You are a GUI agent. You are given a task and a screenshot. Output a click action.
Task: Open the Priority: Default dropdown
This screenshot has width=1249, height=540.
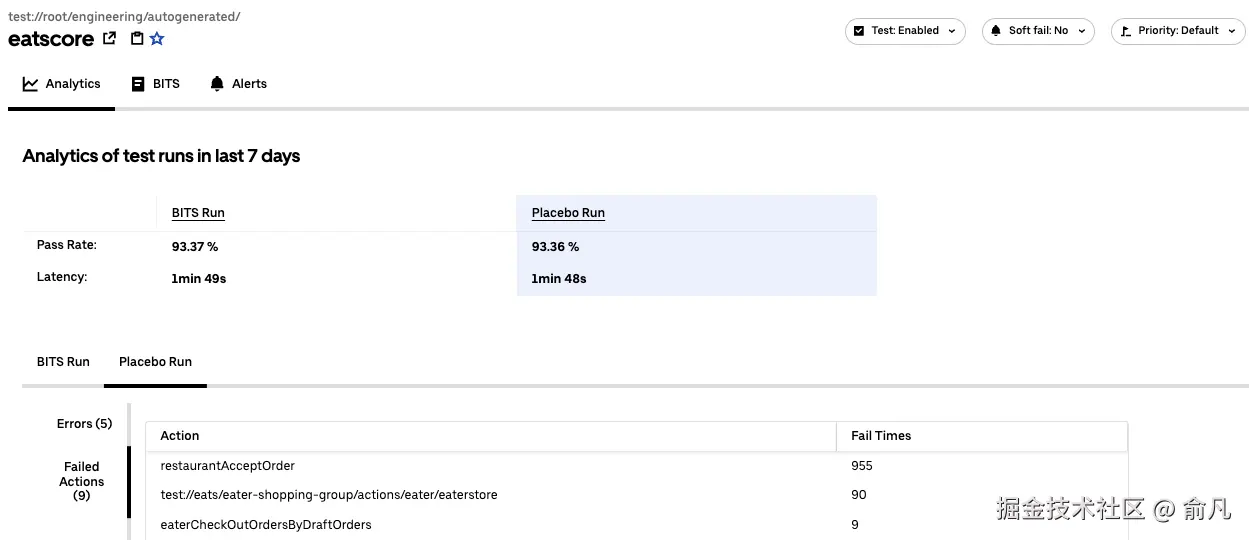pyautogui.click(x=1231, y=31)
